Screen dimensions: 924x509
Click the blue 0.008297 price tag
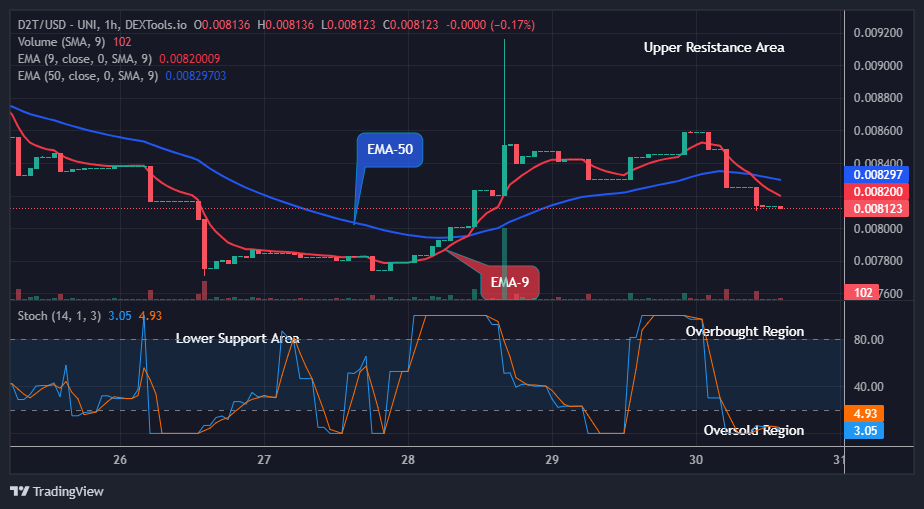pos(876,174)
